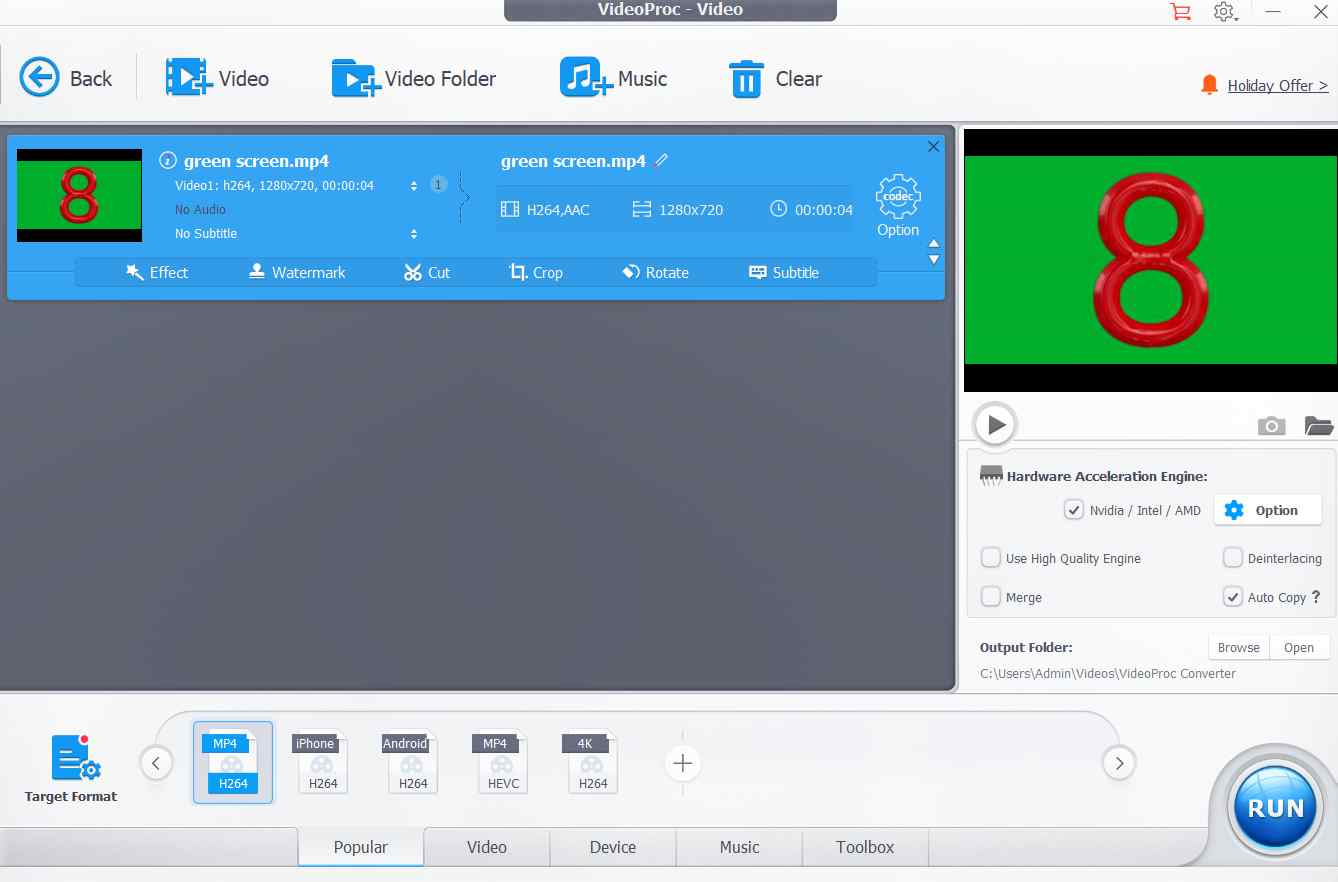Switch to the Music tab
Image resolution: width=1338 pixels, height=882 pixels.
pos(739,847)
